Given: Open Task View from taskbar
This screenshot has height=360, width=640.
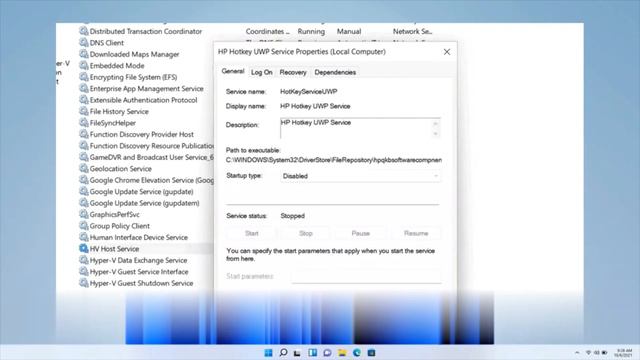Looking at the screenshot, I should click(298, 353).
